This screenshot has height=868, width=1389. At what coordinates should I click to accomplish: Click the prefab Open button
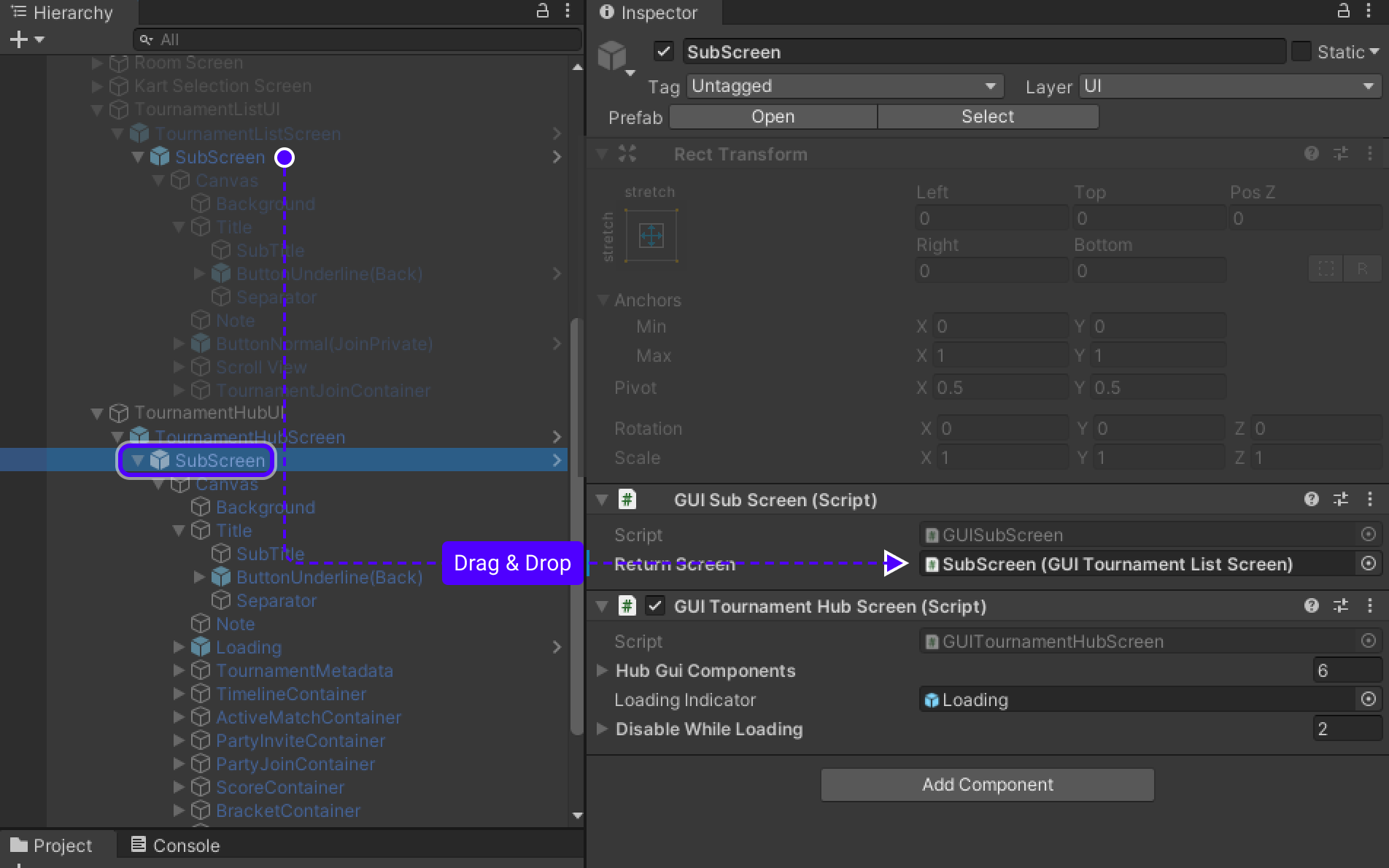click(773, 117)
